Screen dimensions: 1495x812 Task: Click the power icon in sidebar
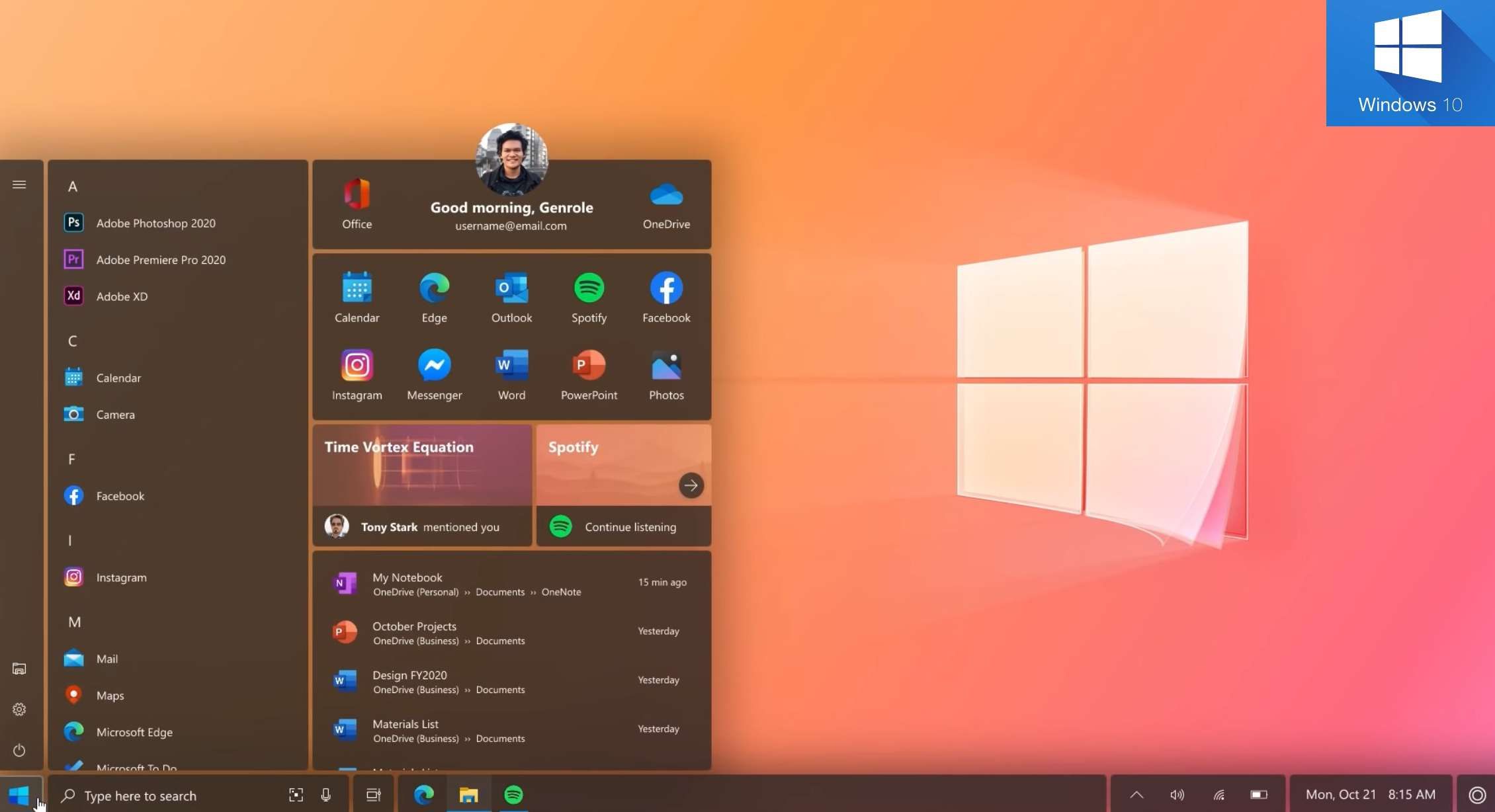tap(19, 750)
